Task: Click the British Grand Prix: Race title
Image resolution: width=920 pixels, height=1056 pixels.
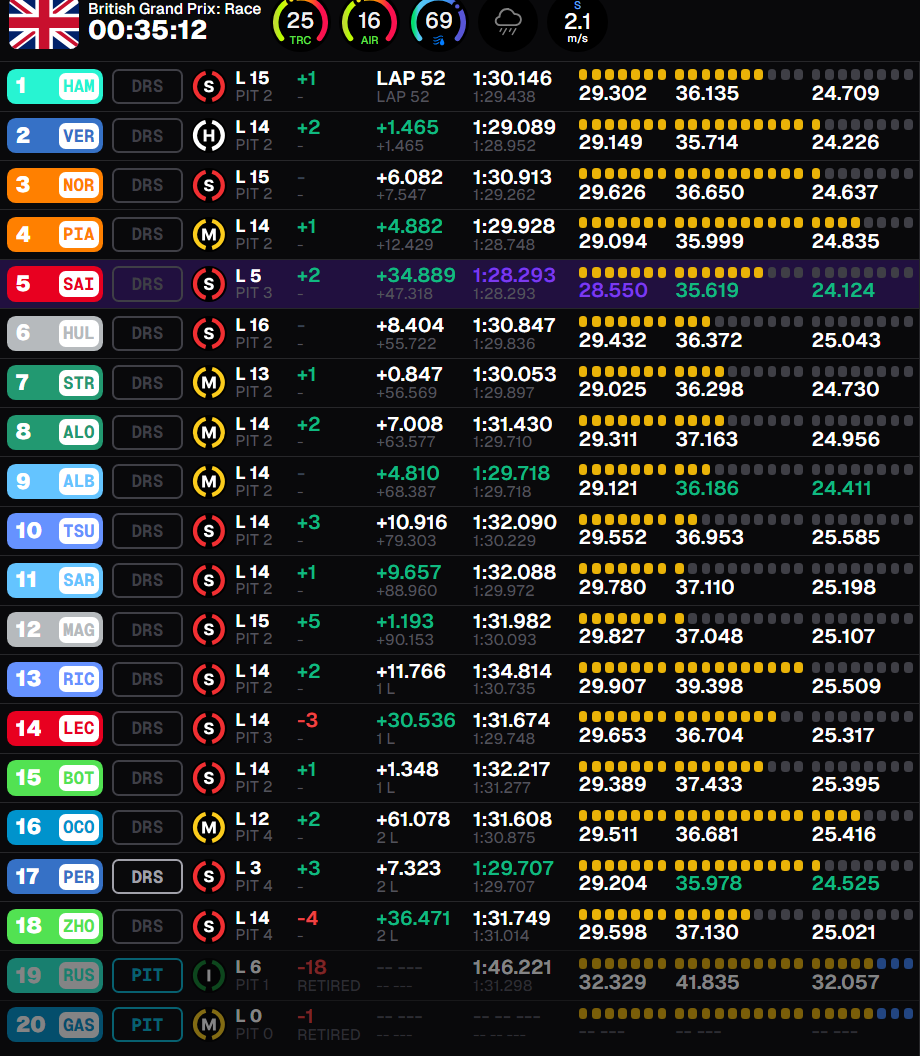Action: click(174, 9)
